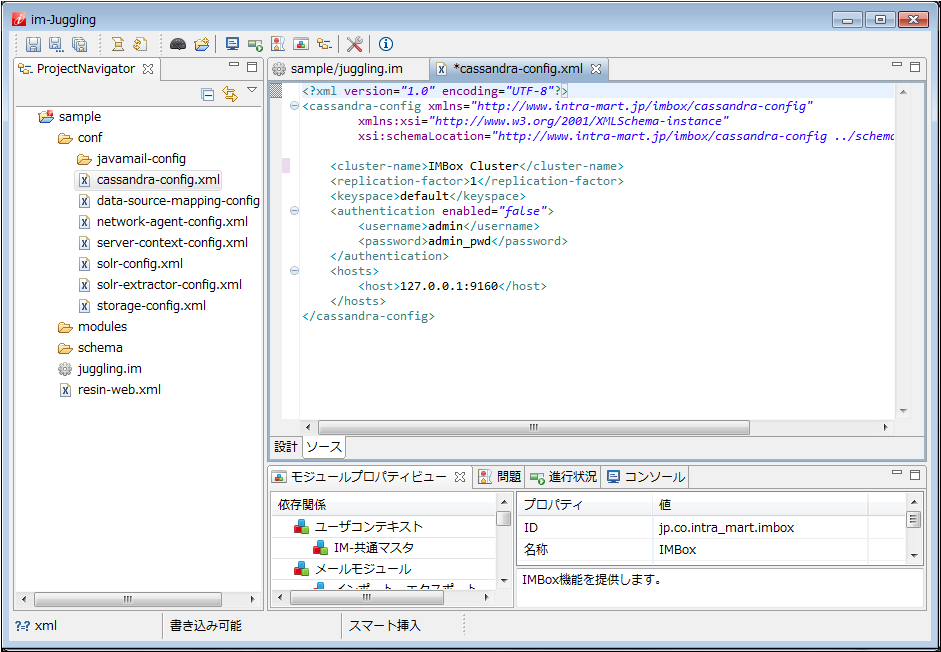
Task: Click the hourglass build icon in toolbar
Action: point(118,44)
